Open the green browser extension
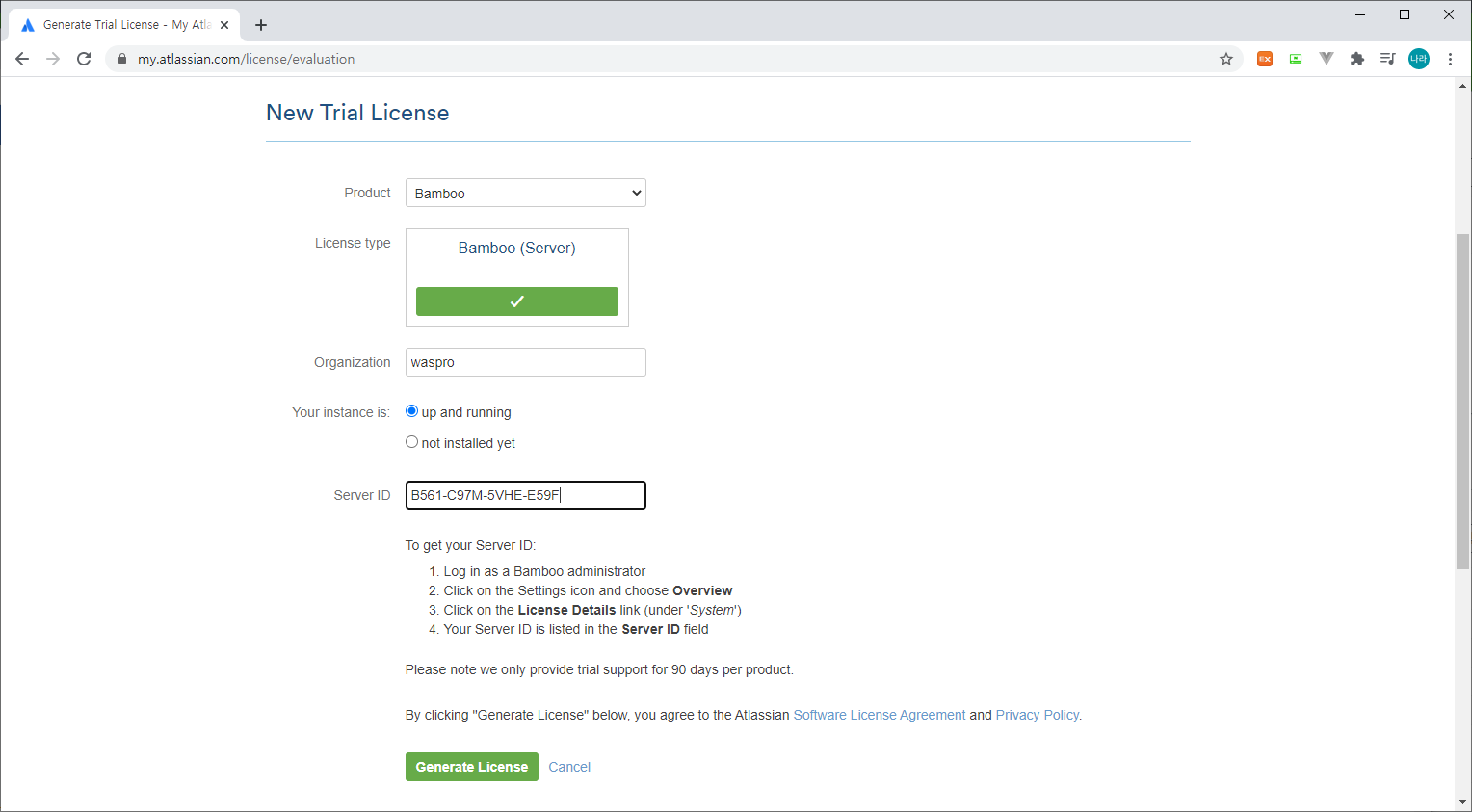This screenshot has height=812, width=1472. click(1296, 59)
